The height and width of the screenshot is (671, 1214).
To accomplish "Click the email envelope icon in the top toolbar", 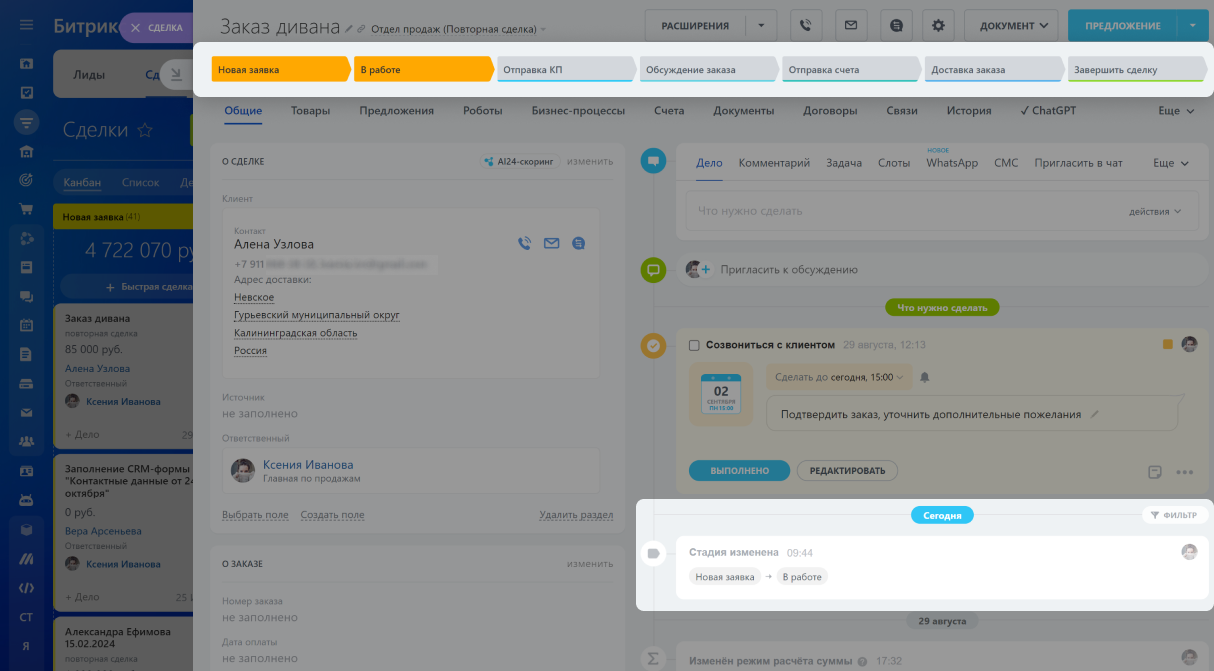I will click(x=850, y=25).
